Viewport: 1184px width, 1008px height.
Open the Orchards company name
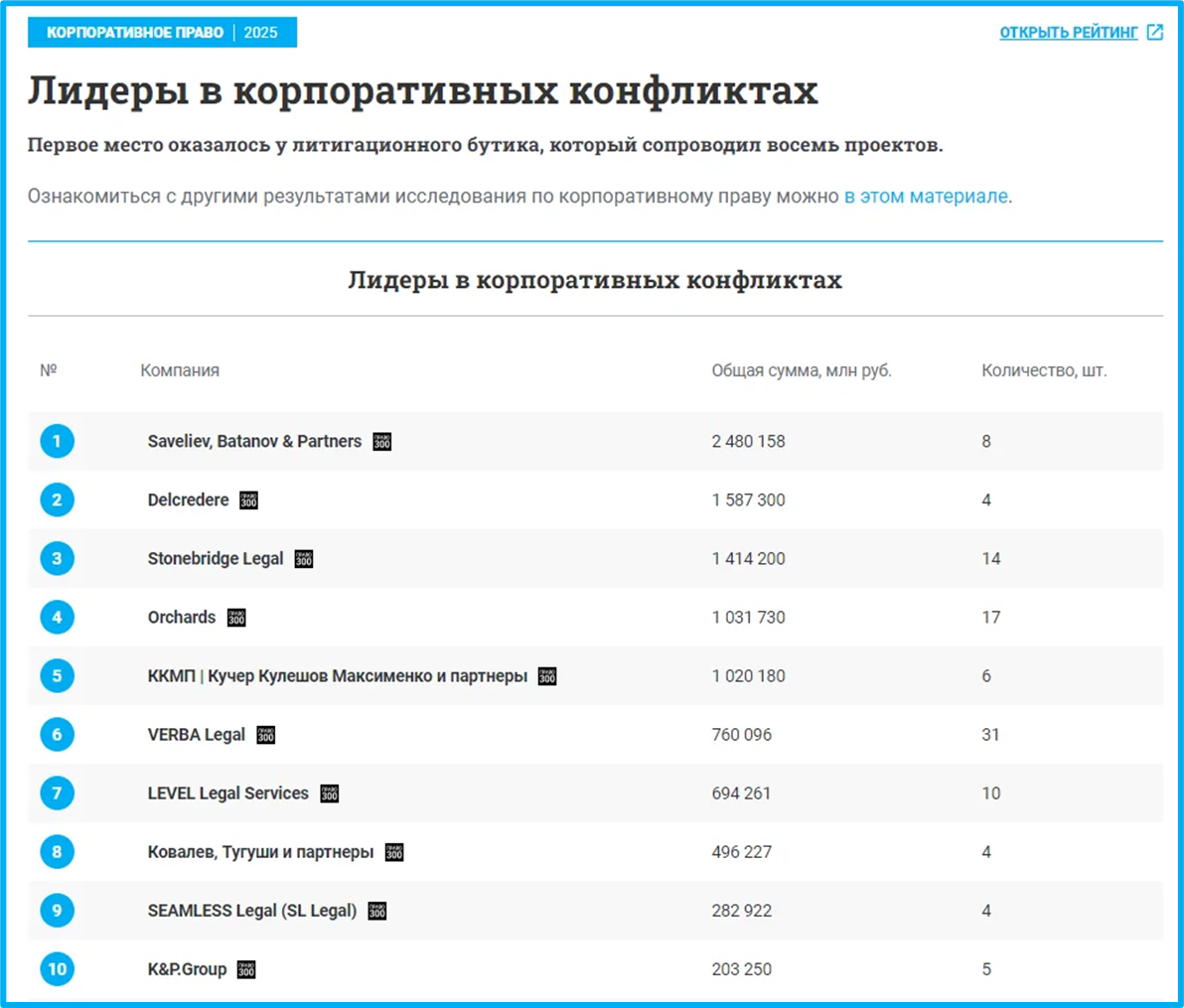[x=181, y=617]
